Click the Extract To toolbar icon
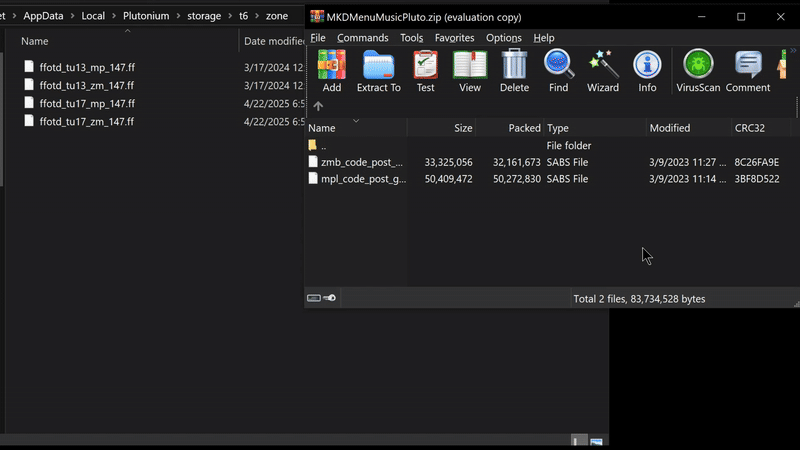Viewport: 800px width, 450px height. (x=378, y=70)
